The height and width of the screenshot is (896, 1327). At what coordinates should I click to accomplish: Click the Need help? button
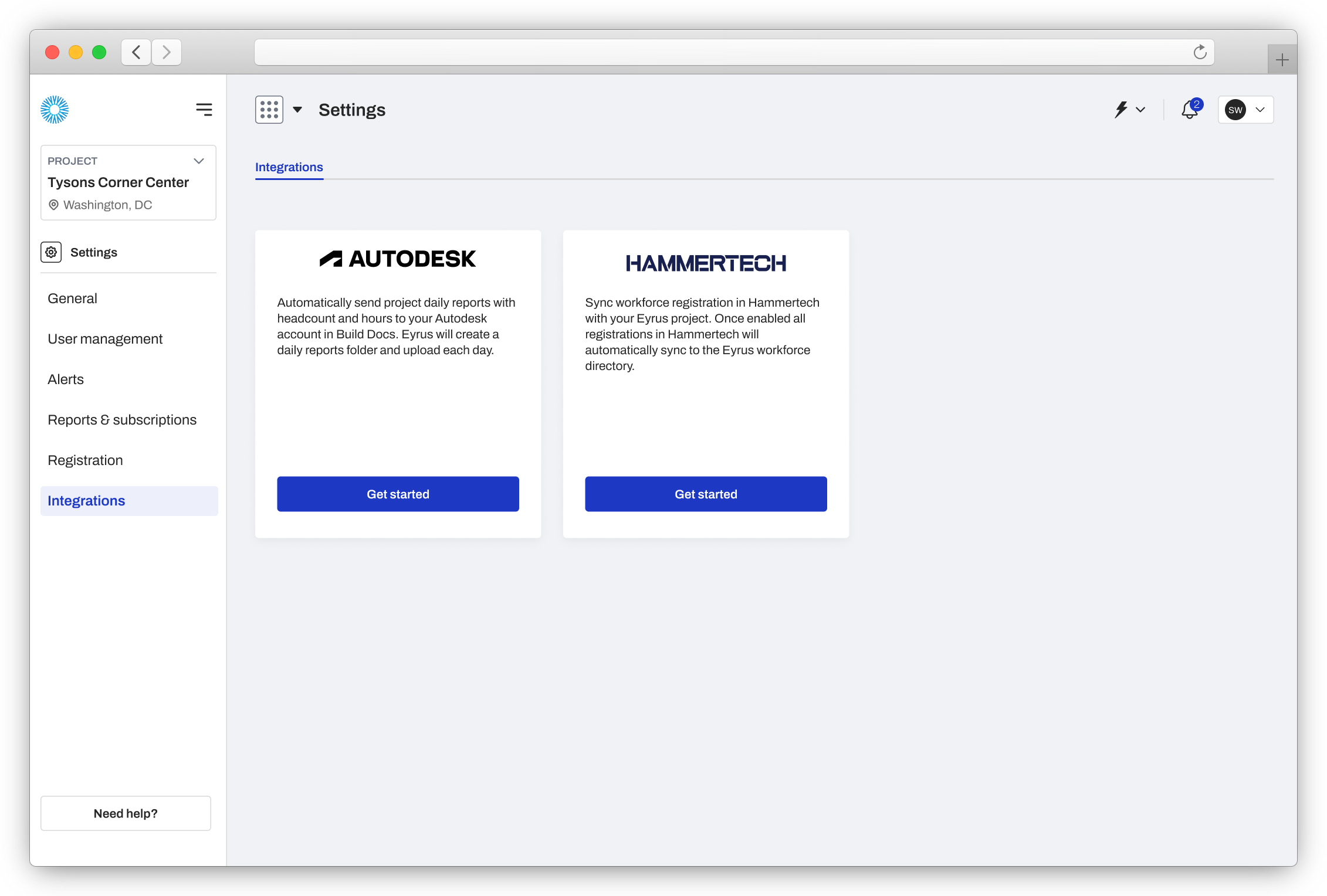[126, 813]
